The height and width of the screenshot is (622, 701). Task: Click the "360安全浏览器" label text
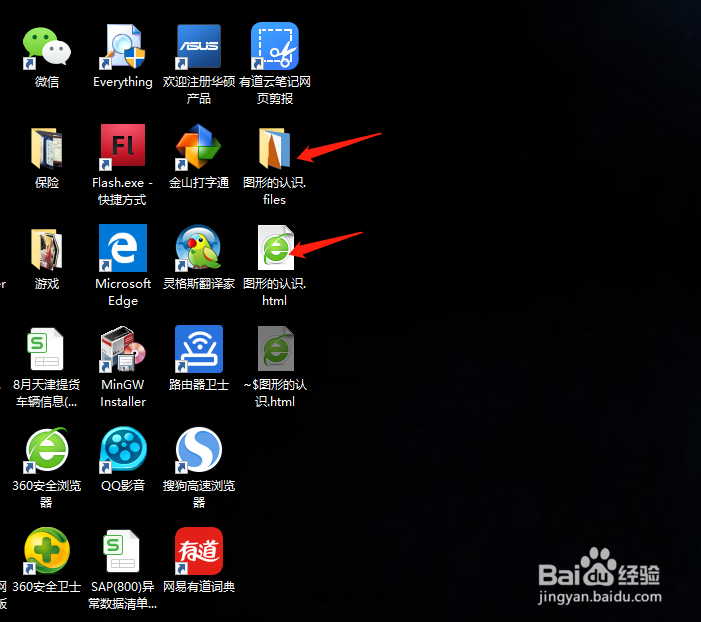[46, 494]
